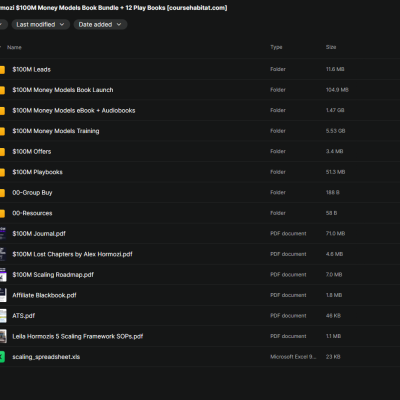Click the scaling_spreadsheet.xls Excel file icon
This screenshot has height=400, width=400.
2,357
